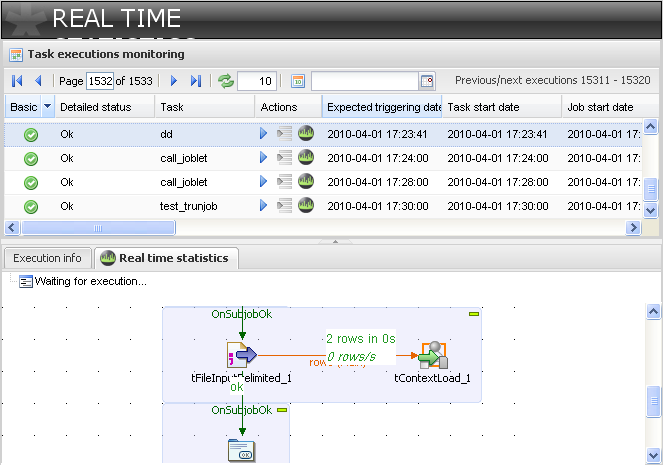This screenshot has height=465, width=663.
Task: Sort by the Task column header
Action: point(205,107)
